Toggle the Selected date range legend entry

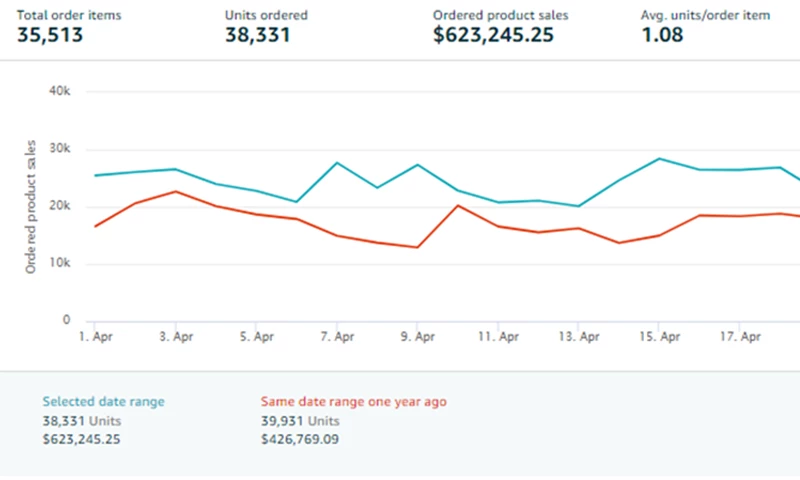tap(103, 402)
